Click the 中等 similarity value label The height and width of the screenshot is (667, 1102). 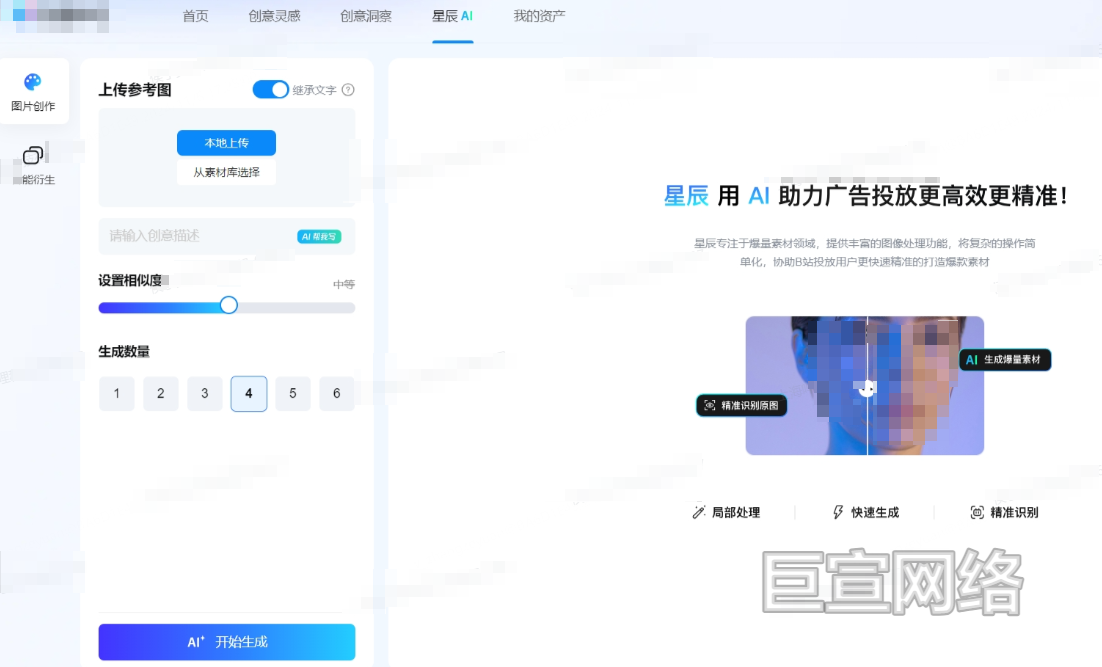(344, 285)
